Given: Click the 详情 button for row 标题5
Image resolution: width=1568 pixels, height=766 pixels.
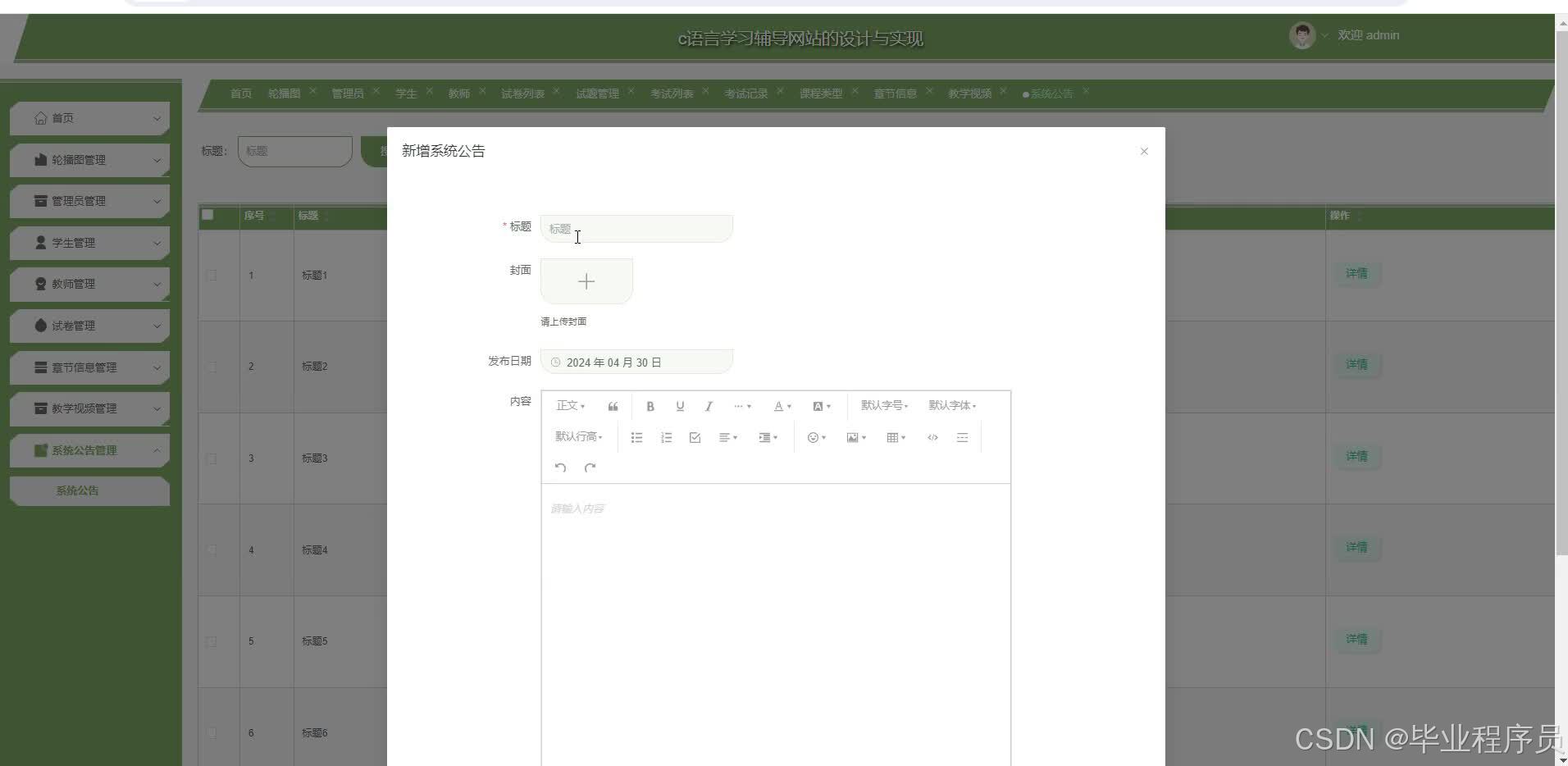Looking at the screenshot, I should 1356,639.
